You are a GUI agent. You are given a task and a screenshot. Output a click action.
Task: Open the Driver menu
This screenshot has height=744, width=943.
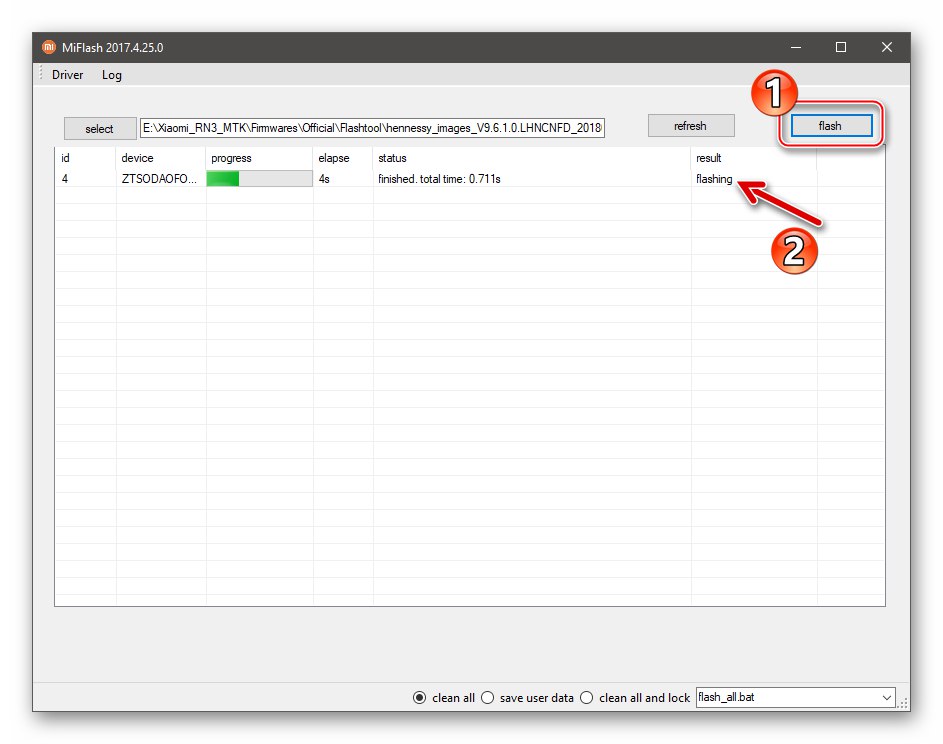[x=67, y=75]
